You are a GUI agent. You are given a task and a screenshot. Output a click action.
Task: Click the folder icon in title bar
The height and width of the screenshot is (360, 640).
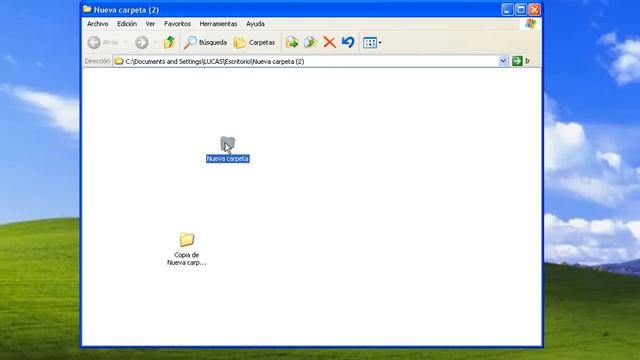tap(87, 9)
